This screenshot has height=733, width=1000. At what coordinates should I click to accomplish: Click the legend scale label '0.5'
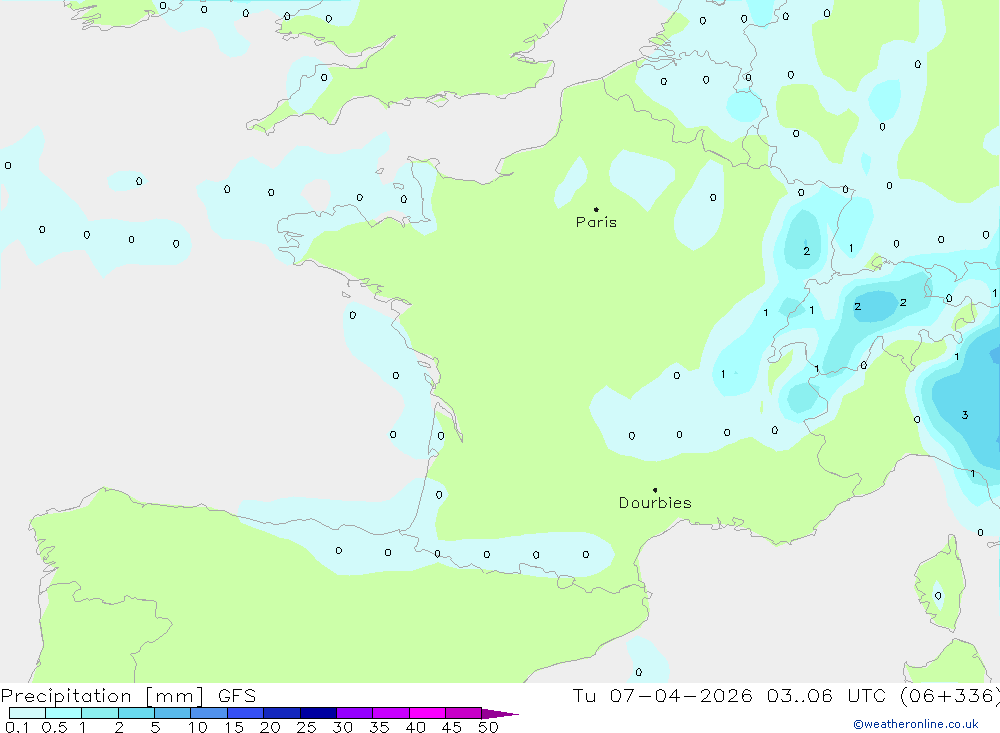54,727
